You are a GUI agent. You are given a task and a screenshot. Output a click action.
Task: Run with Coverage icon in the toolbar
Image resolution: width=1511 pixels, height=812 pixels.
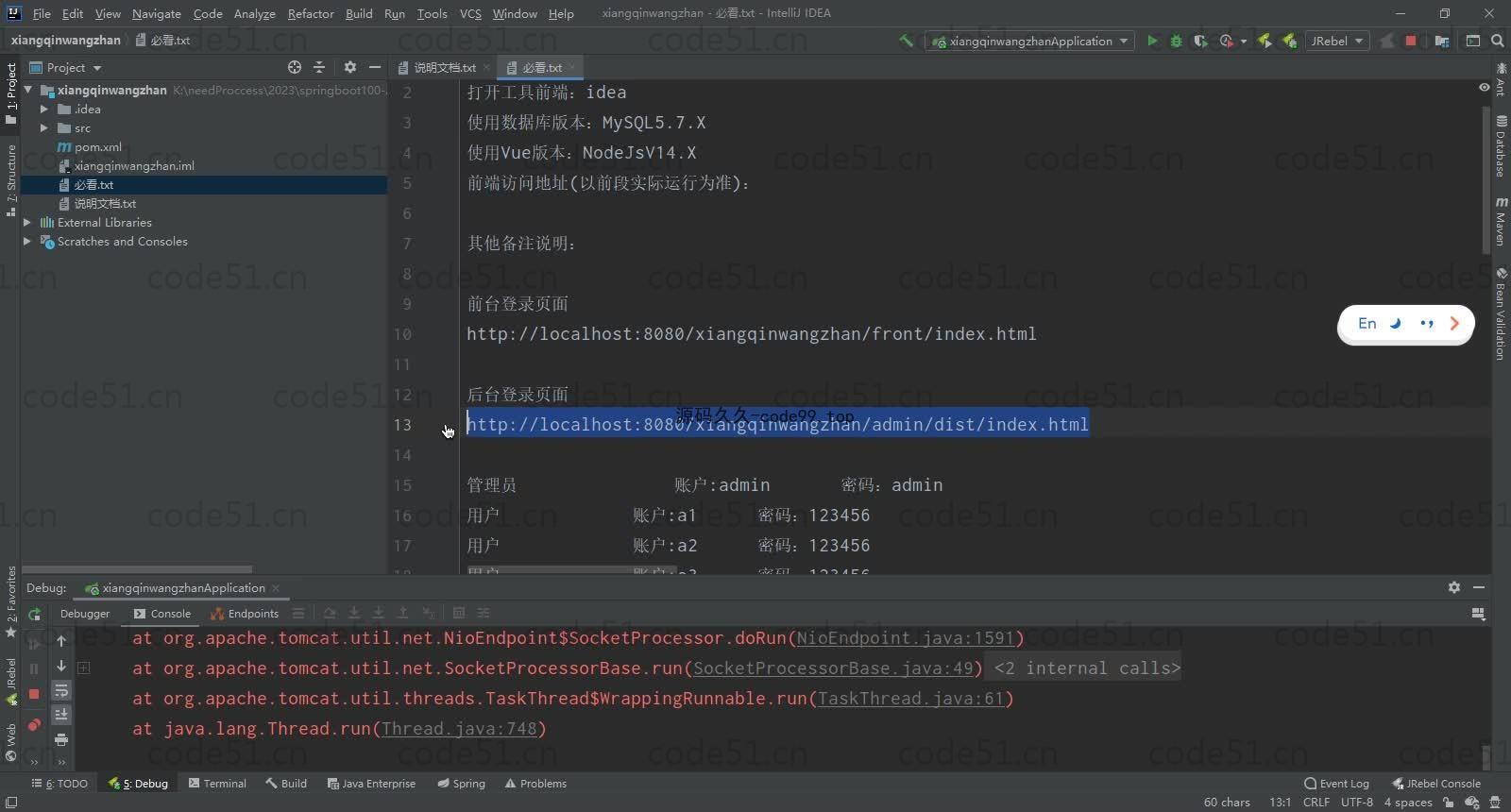(x=1200, y=41)
